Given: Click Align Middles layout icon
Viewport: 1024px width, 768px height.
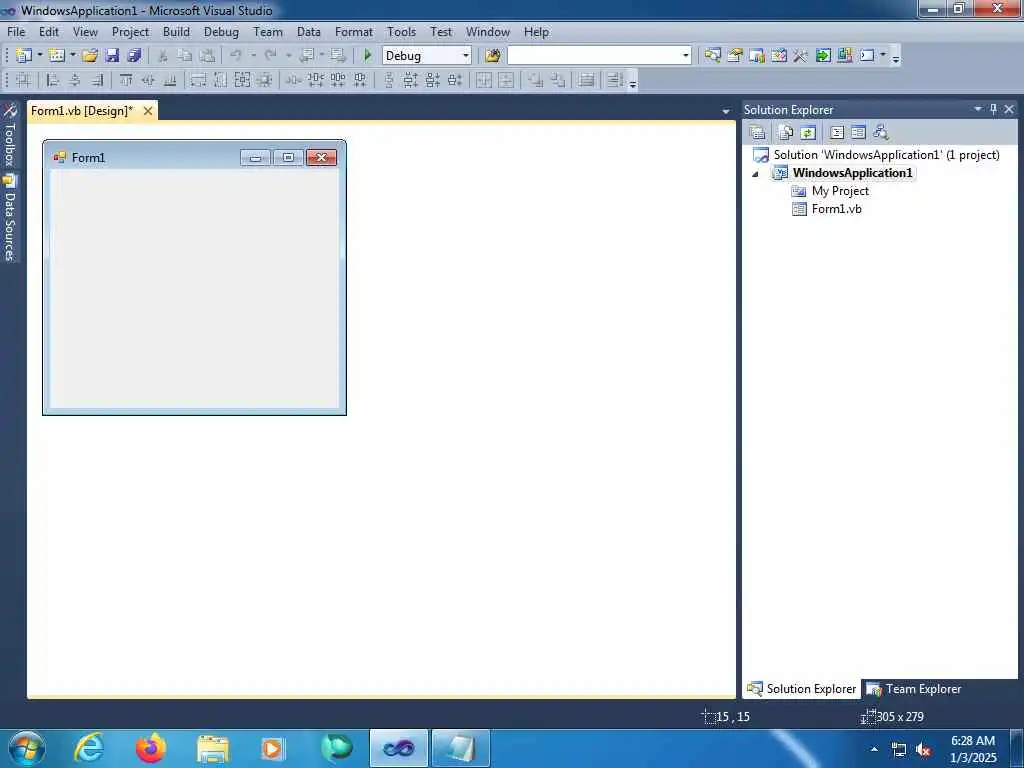Looking at the screenshot, I should [148, 80].
